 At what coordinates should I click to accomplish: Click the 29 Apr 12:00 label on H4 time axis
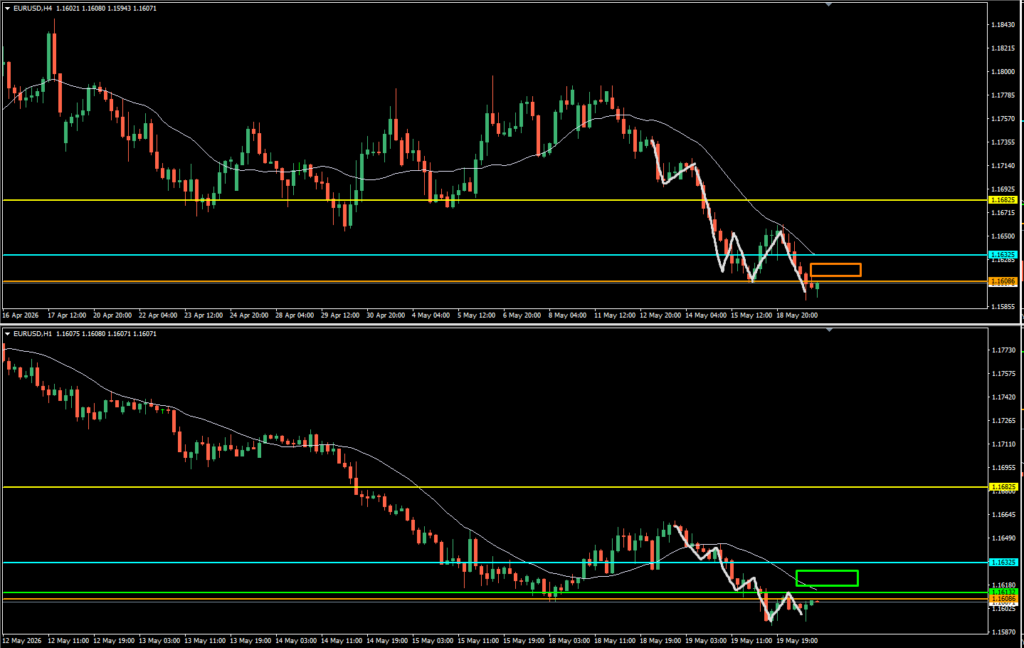[x=340, y=315]
